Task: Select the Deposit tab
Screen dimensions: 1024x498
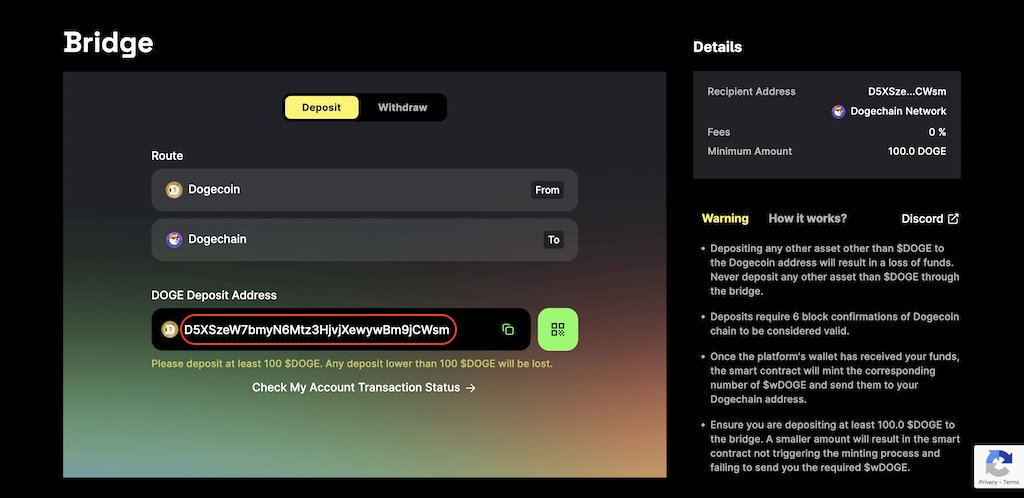Action: click(x=321, y=108)
